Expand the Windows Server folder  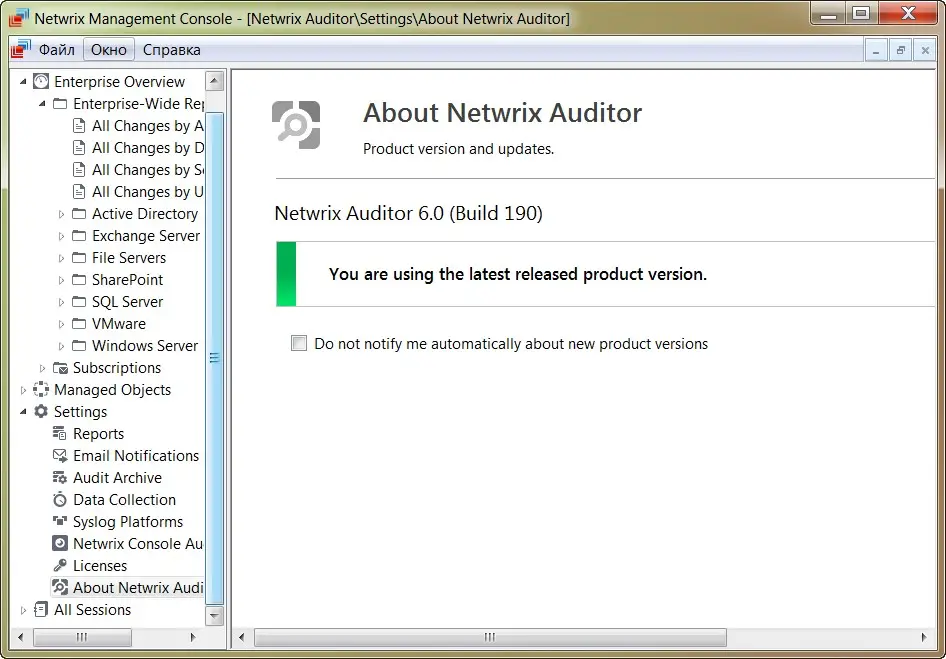click(x=61, y=346)
